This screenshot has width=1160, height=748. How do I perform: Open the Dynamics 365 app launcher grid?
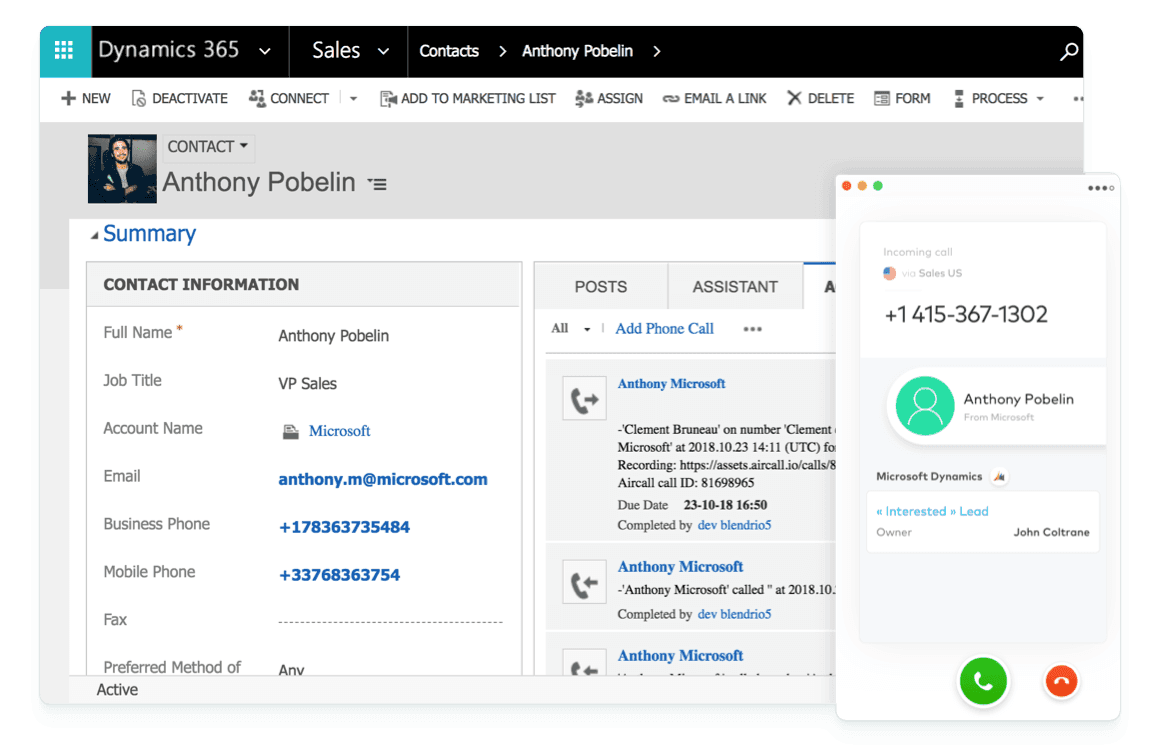click(x=64, y=51)
